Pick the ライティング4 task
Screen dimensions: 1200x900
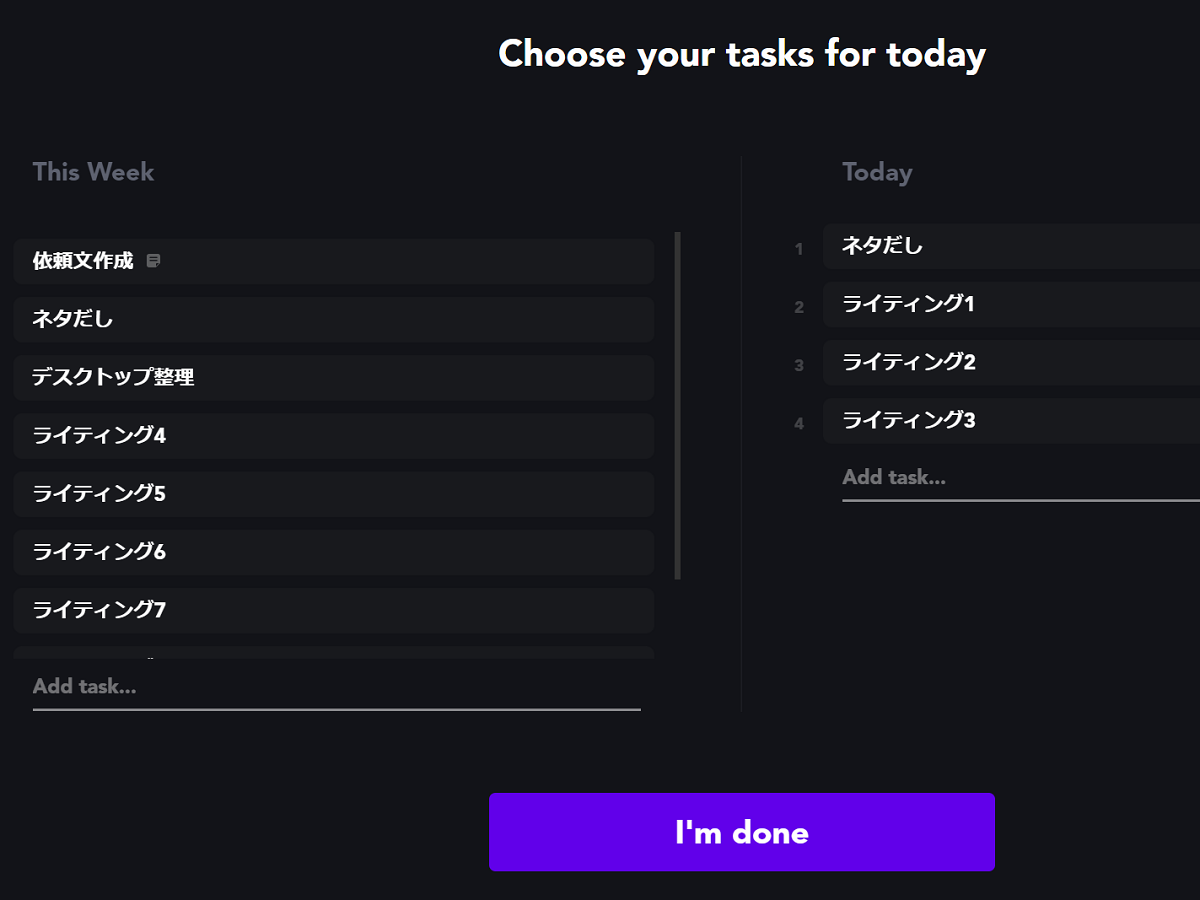pos(334,435)
